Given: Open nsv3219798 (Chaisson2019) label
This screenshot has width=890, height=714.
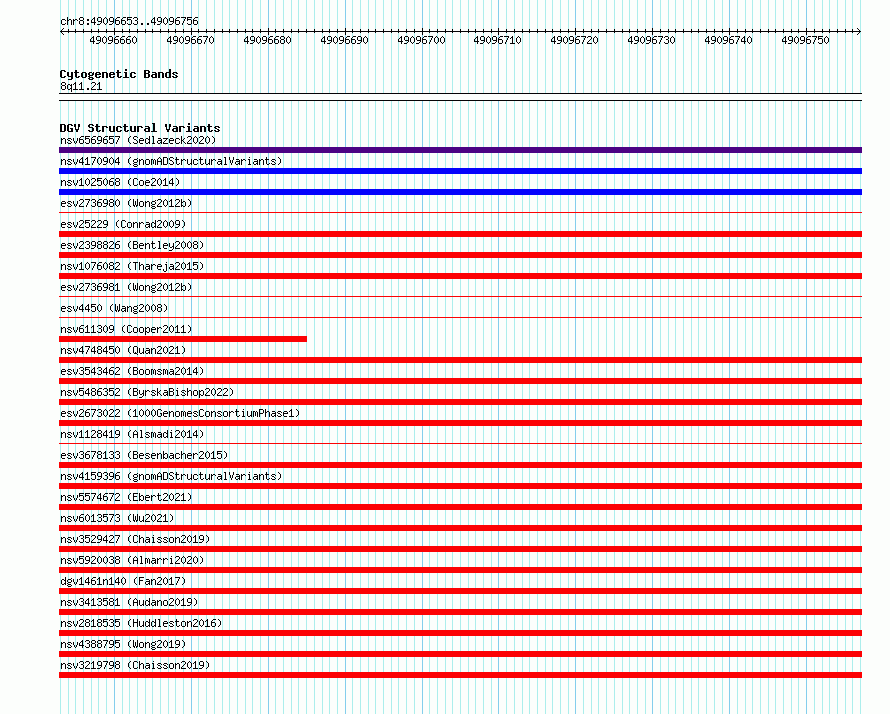Looking at the screenshot, I should tap(135, 665).
